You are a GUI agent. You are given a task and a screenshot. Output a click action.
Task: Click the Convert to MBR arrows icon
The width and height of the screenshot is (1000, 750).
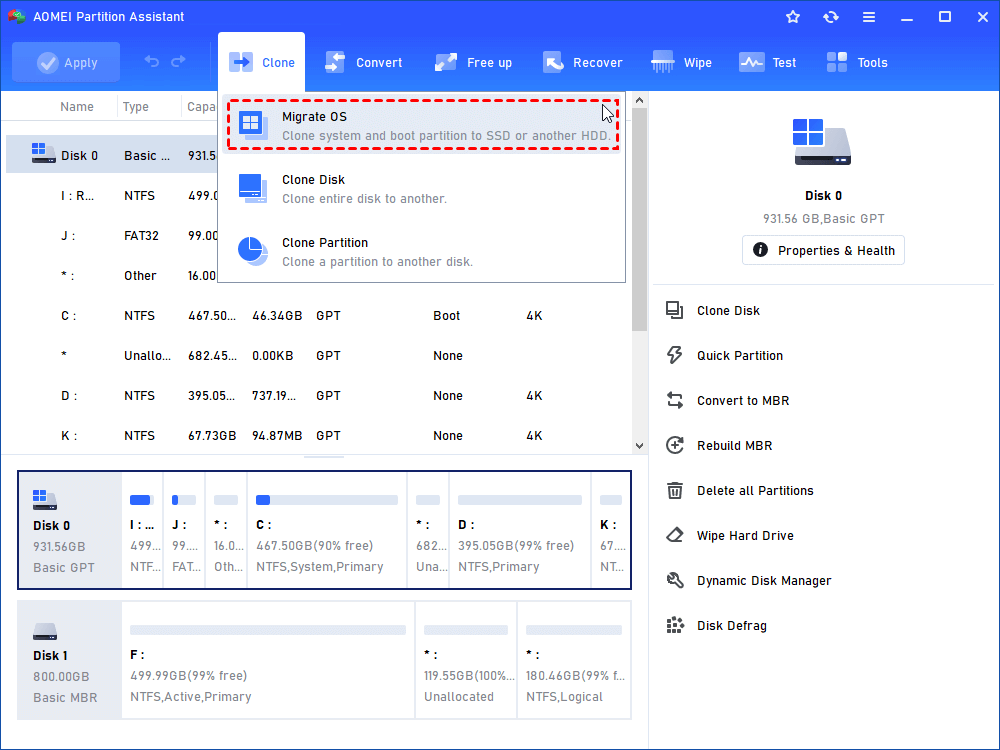675,401
